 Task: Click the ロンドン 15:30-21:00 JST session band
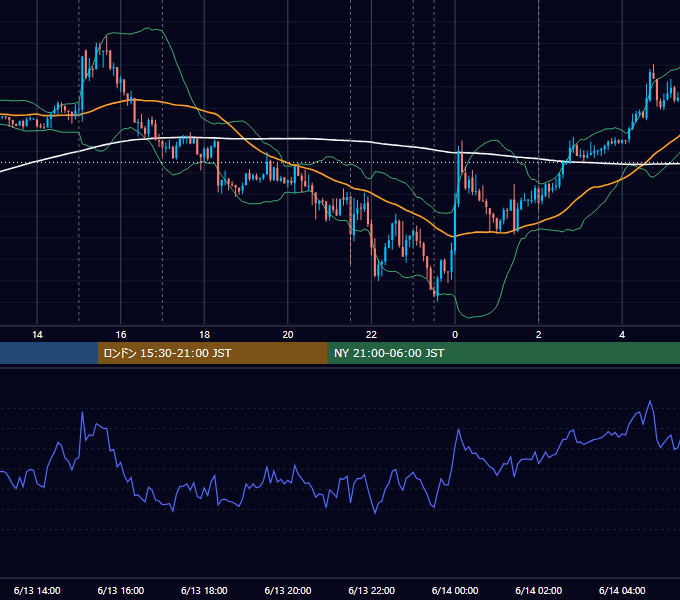click(212, 353)
